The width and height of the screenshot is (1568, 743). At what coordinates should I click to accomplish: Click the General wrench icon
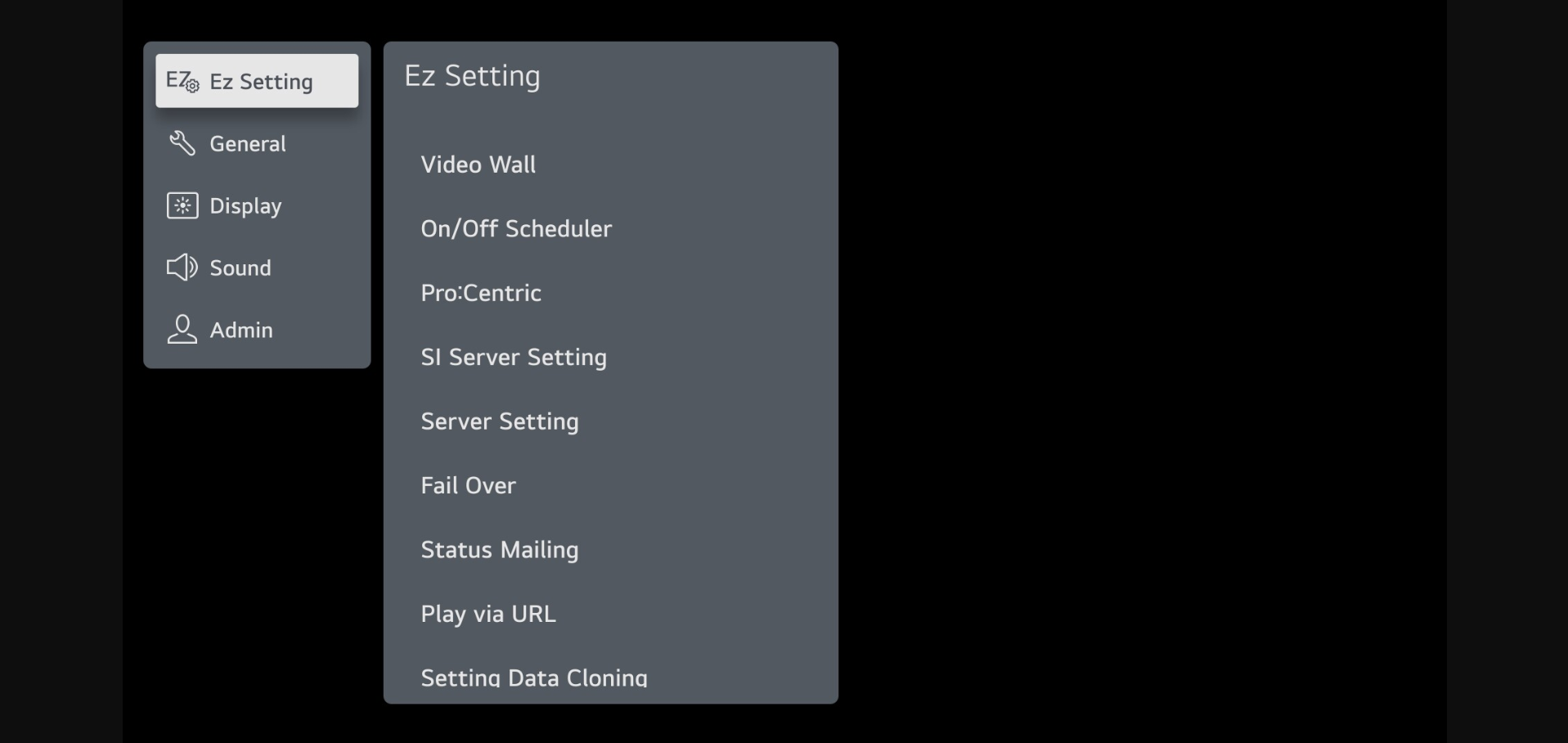click(x=182, y=143)
